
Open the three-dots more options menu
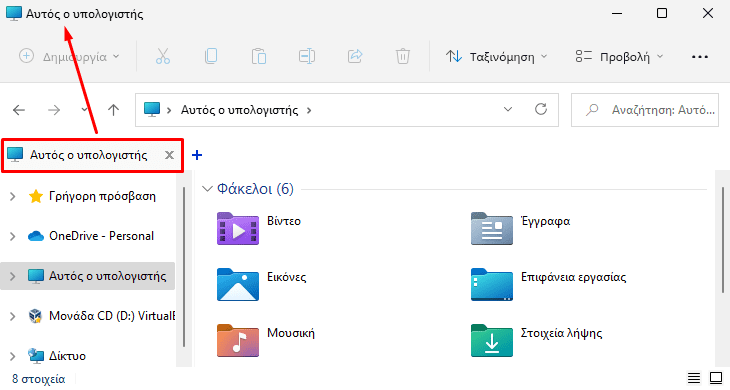pos(700,57)
